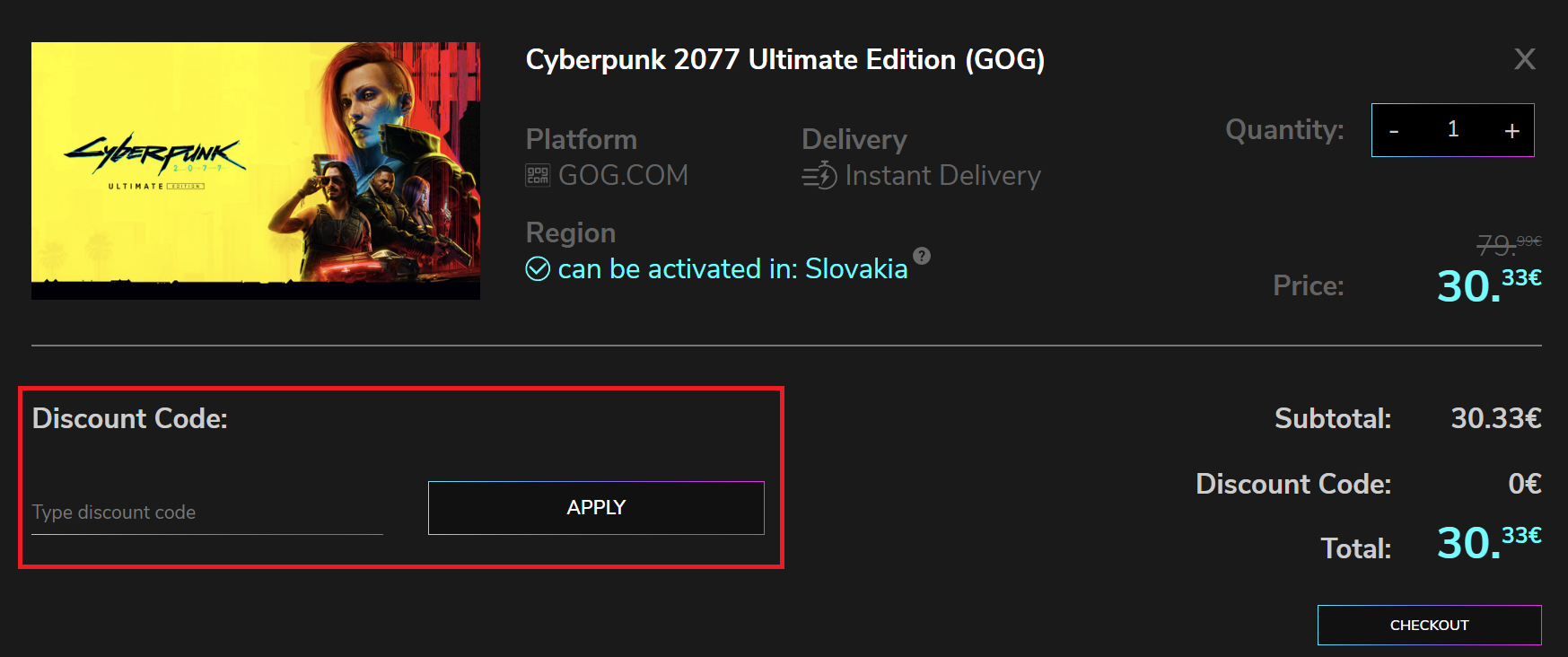Image resolution: width=1568 pixels, height=657 pixels.
Task: Select the quantity number field
Action: click(1453, 130)
